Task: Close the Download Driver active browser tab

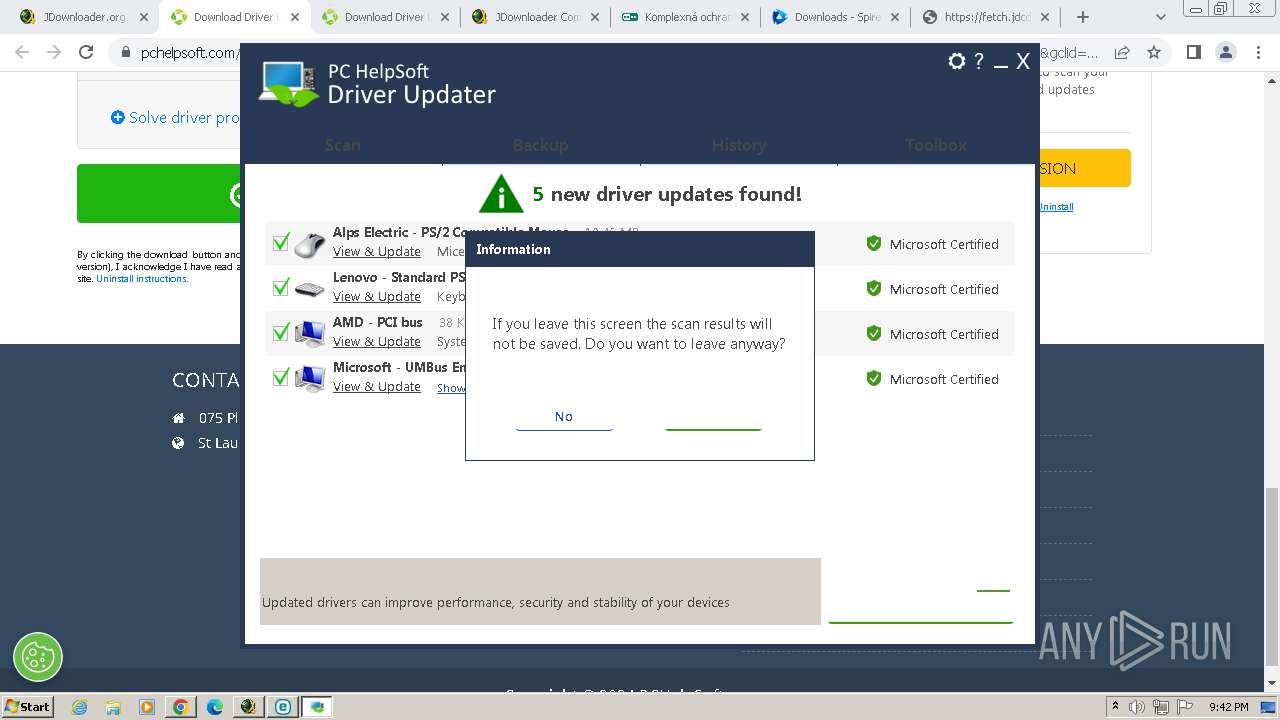Action: (294, 17)
